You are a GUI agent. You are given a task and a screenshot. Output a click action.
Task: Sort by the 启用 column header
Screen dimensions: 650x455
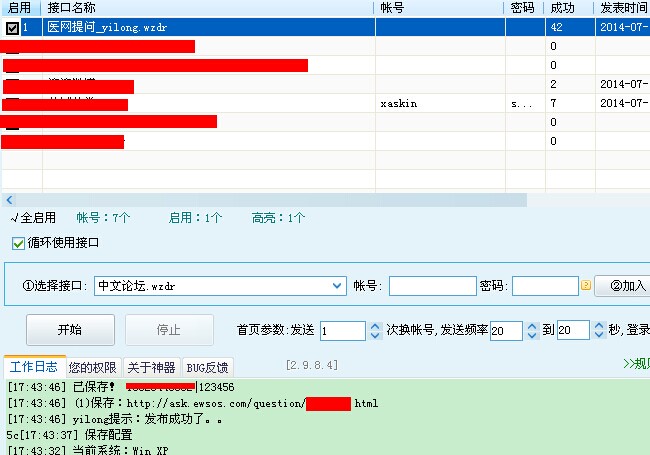[20, 8]
